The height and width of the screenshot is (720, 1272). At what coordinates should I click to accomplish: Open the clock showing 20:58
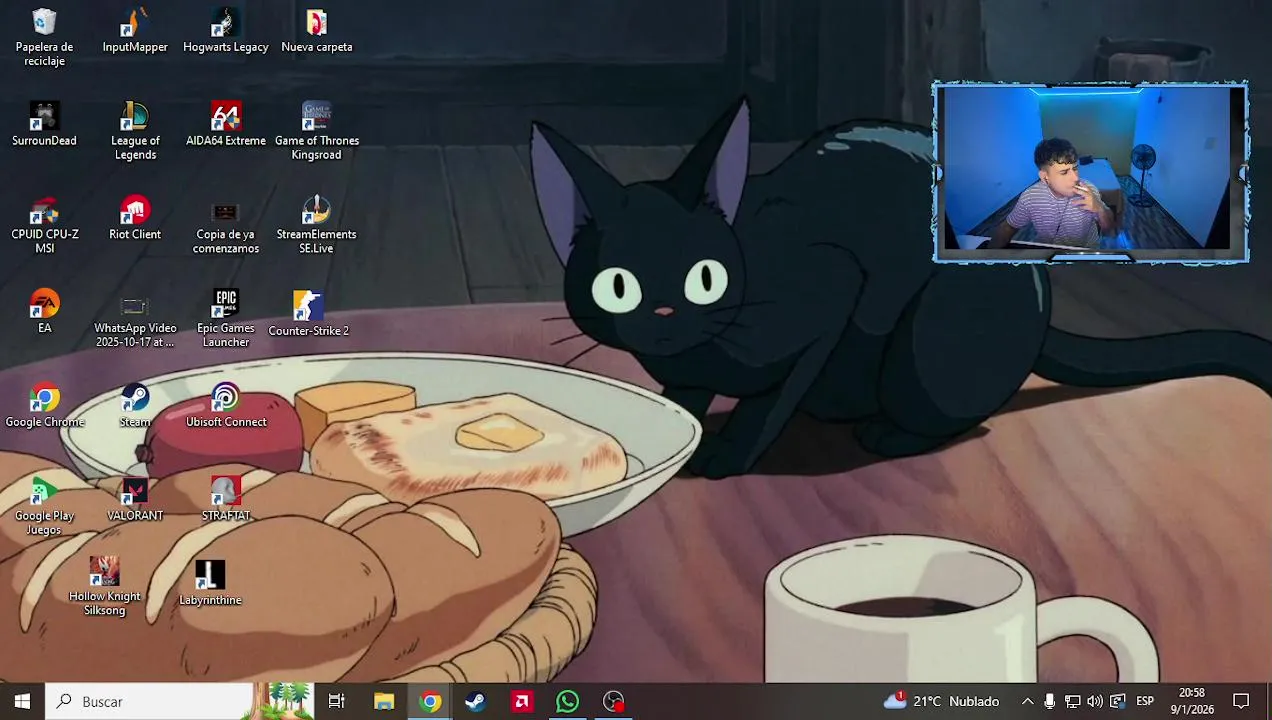coord(1192,701)
